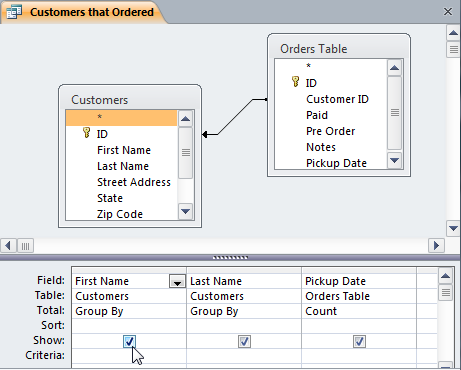Click the Orders Table title bar

pos(339,48)
